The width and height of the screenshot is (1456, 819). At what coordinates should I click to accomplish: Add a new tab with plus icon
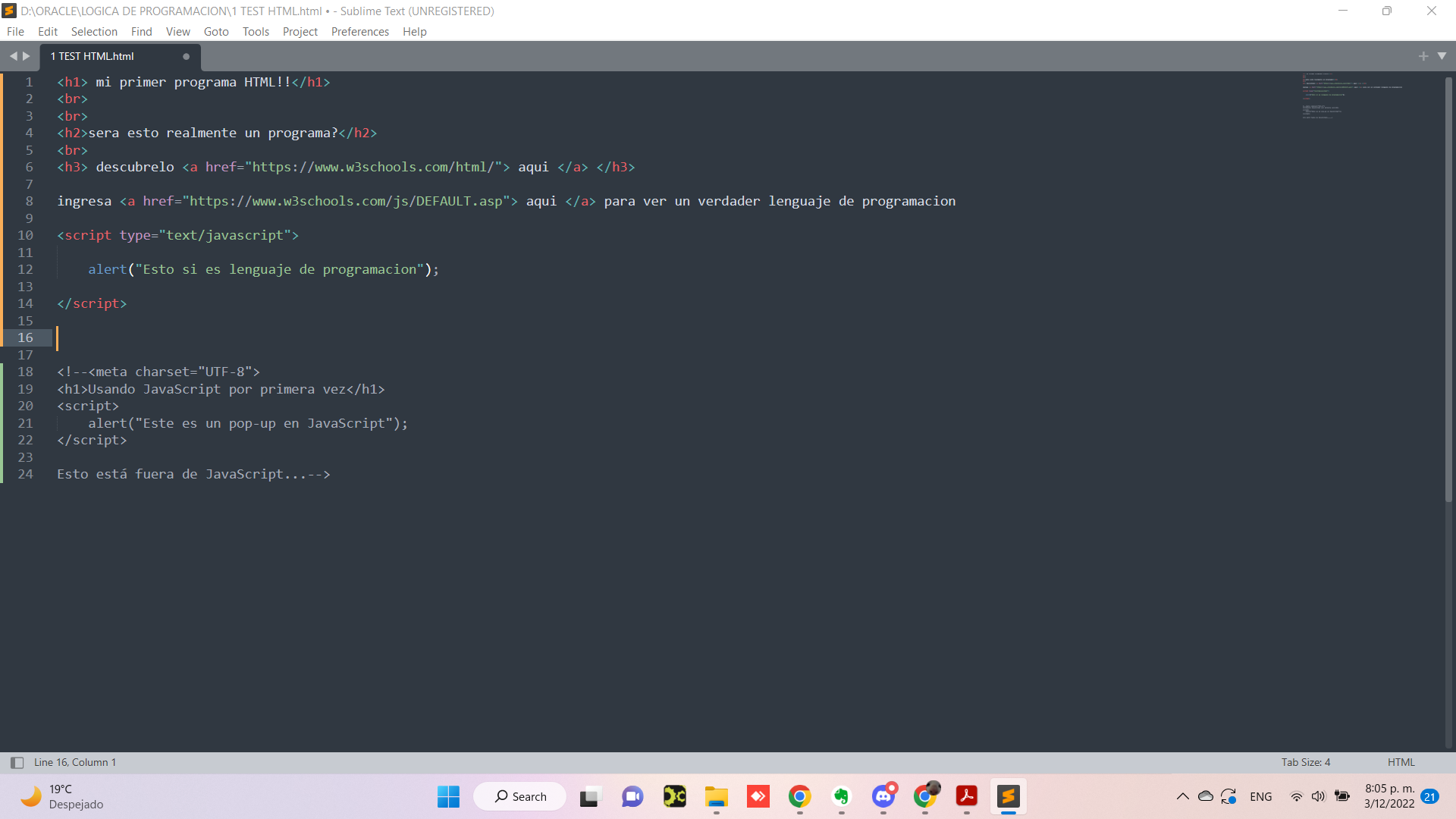point(1423,56)
